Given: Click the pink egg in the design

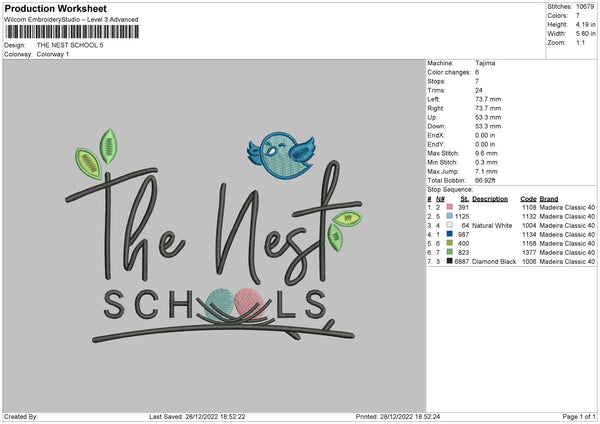Looking at the screenshot, I should (x=250, y=304).
